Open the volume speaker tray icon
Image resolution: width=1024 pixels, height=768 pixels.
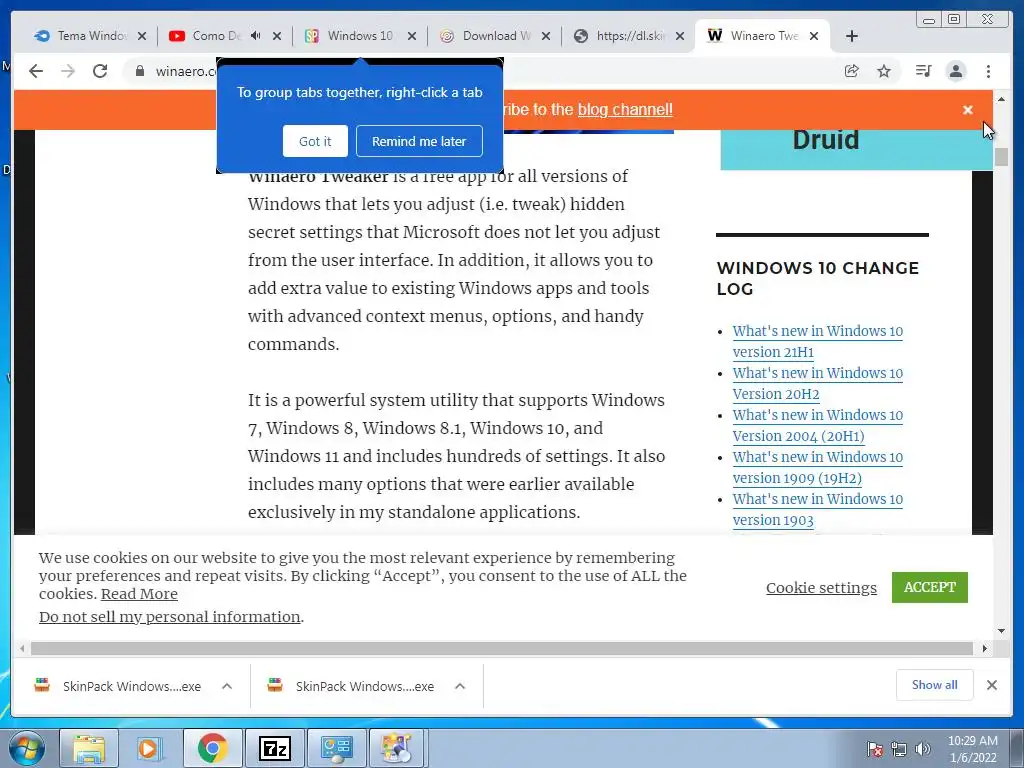pyautogui.click(x=923, y=749)
